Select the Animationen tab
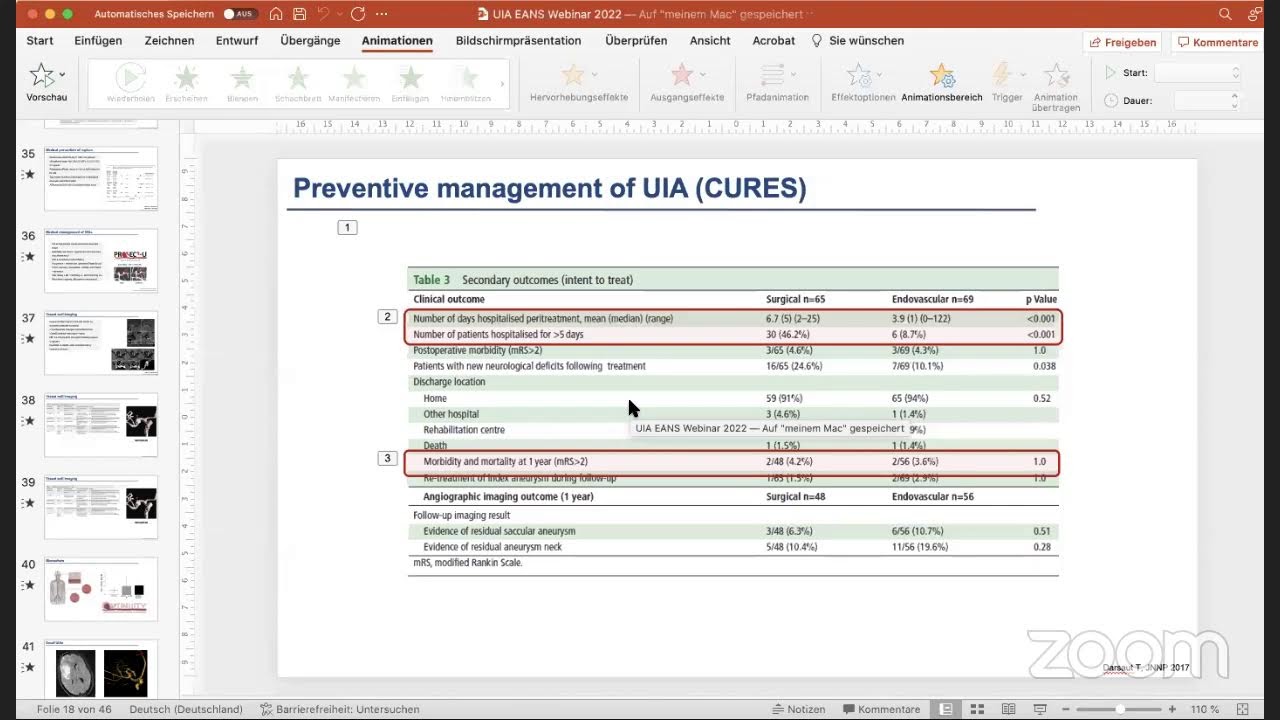1280x720 pixels. [x=397, y=41]
